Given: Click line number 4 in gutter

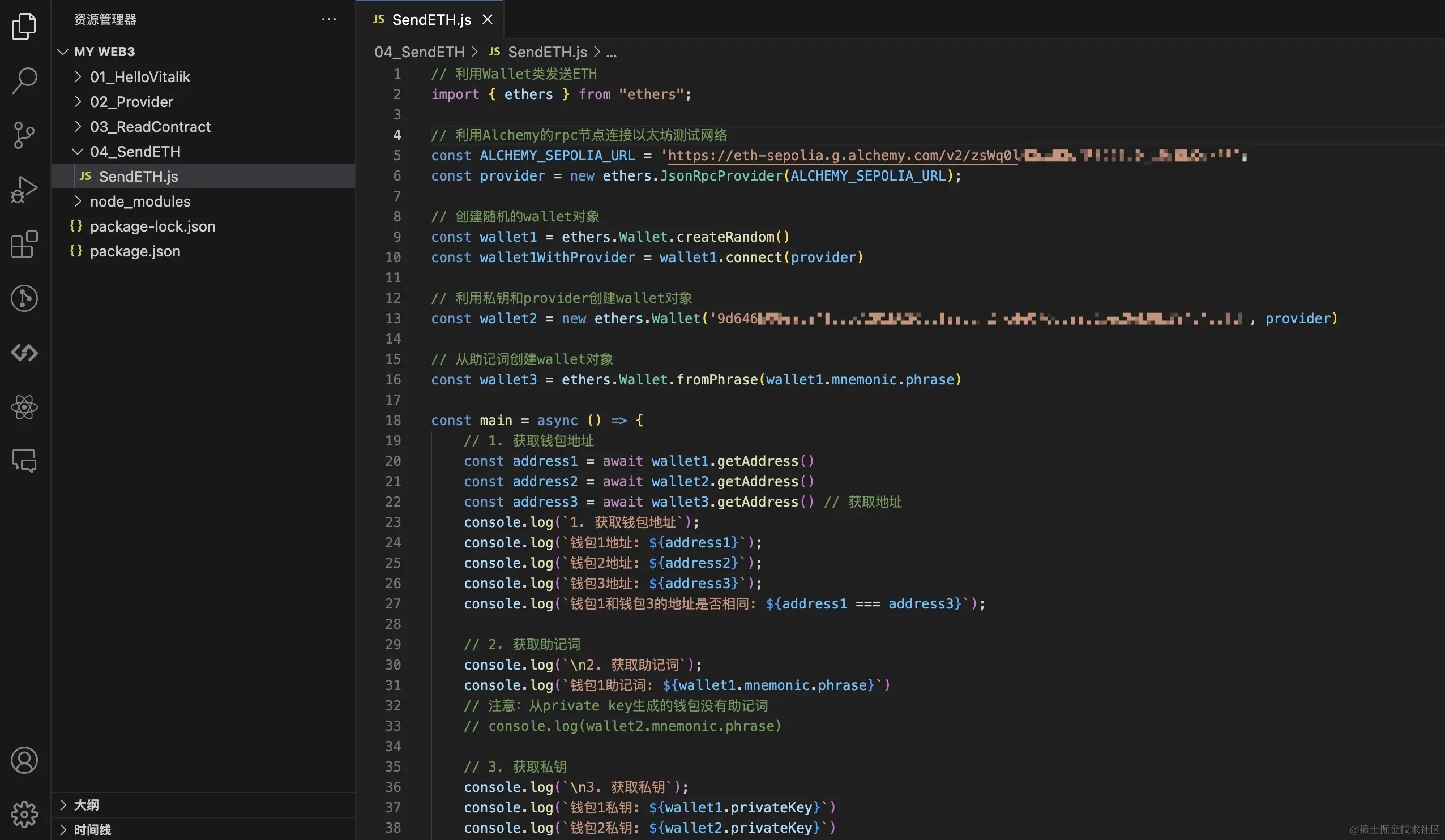Looking at the screenshot, I should (397, 135).
